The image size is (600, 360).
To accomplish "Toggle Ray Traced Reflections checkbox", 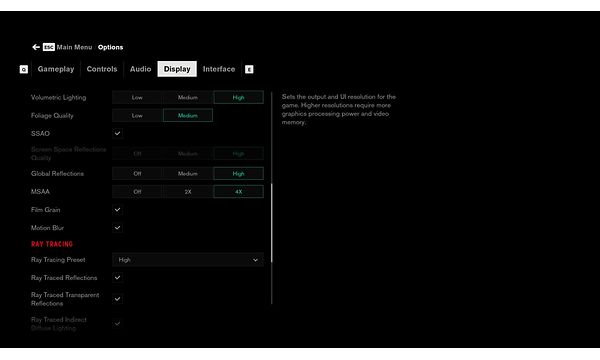I will [x=117, y=277].
